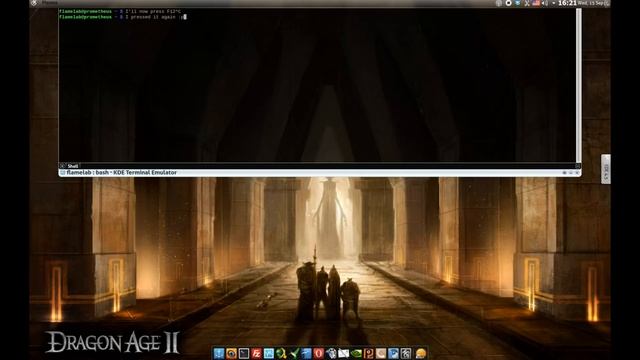Open the blue eye icon in the dock
640x360 pixels.
[x=393, y=353]
